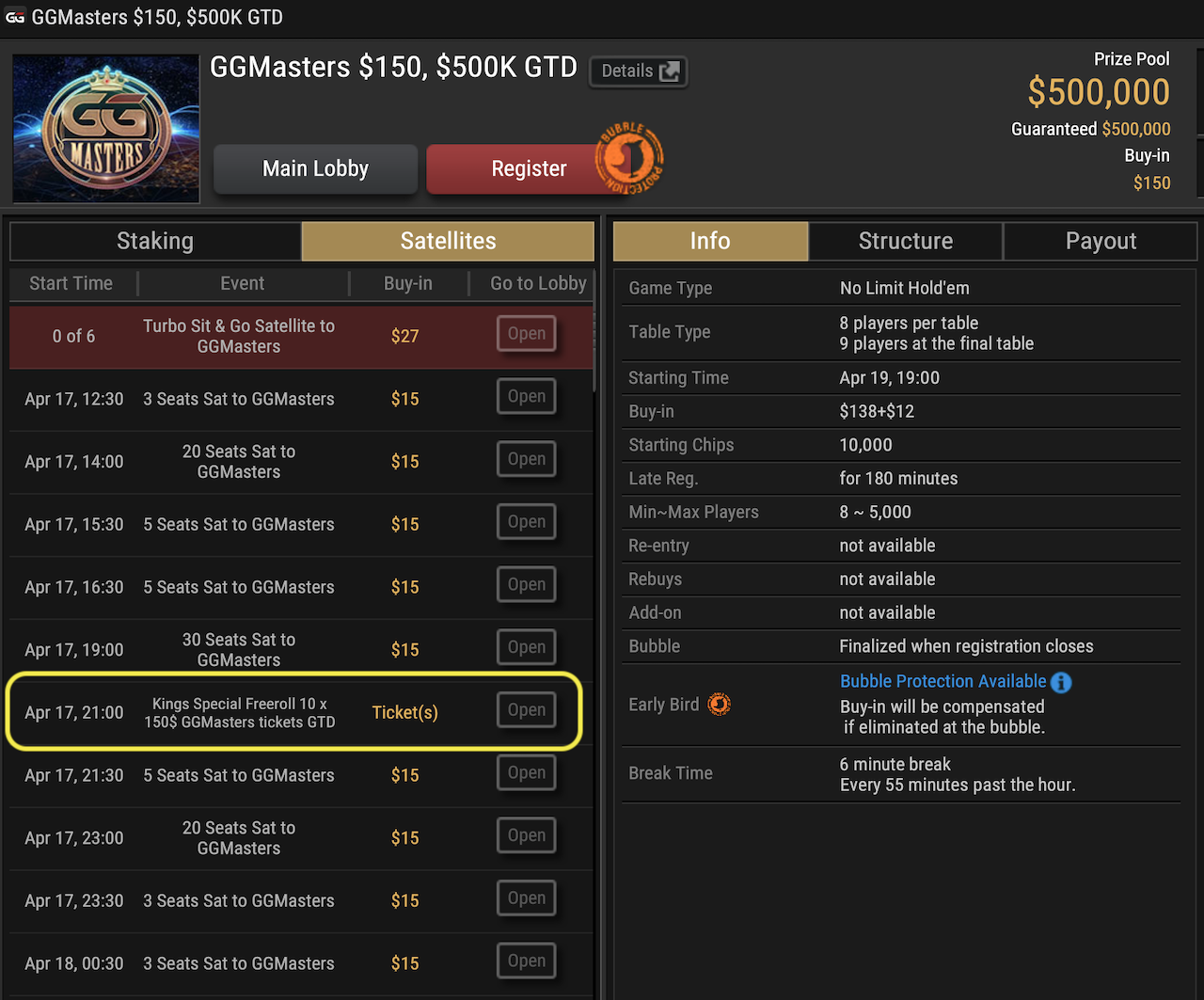Click the 8 ~ 5,000 players value
Screen dimensions: 1204x1000
(x=875, y=512)
